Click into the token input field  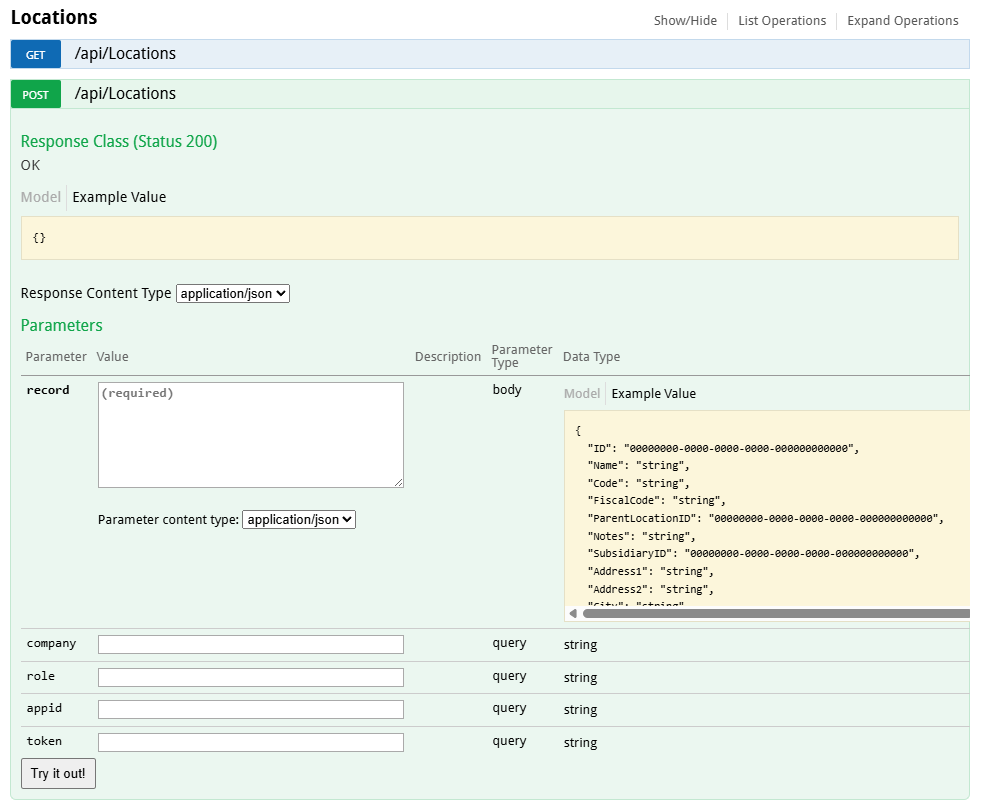(250, 743)
